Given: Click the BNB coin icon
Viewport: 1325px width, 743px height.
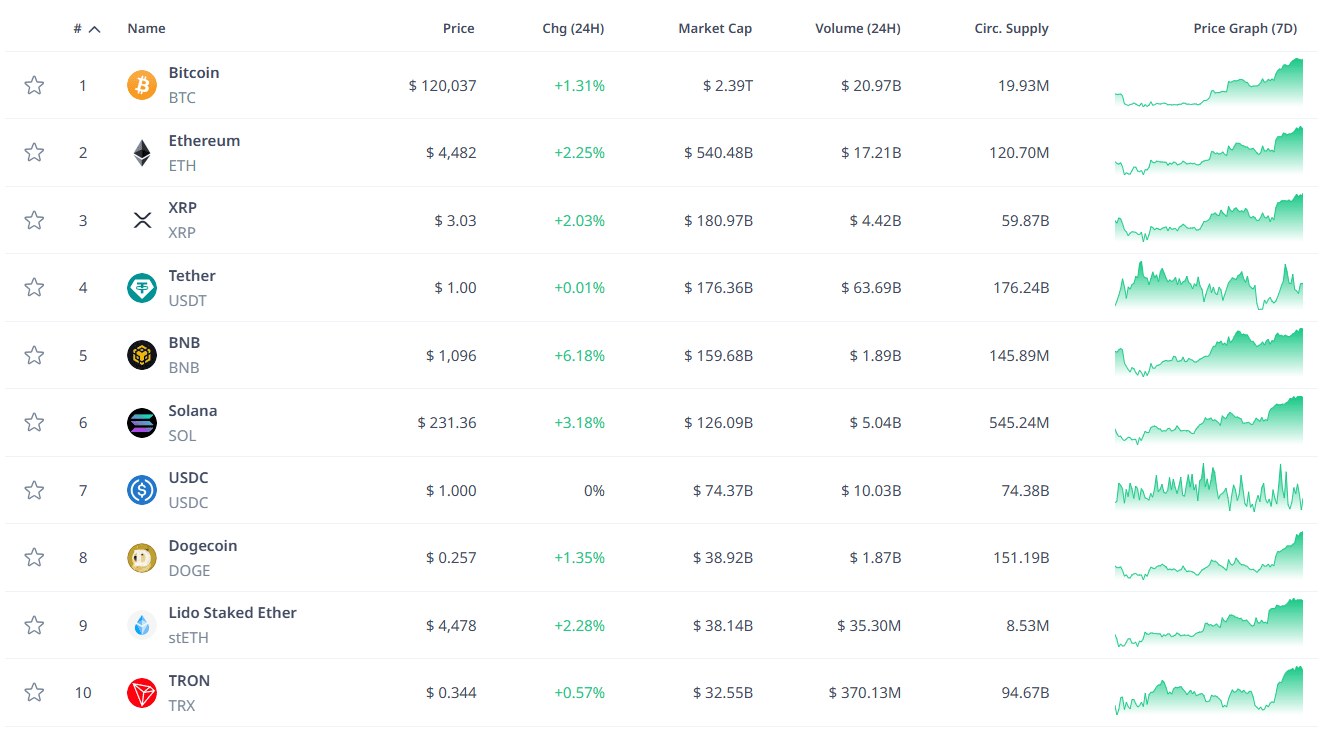Looking at the screenshot, I should (142, 355).
